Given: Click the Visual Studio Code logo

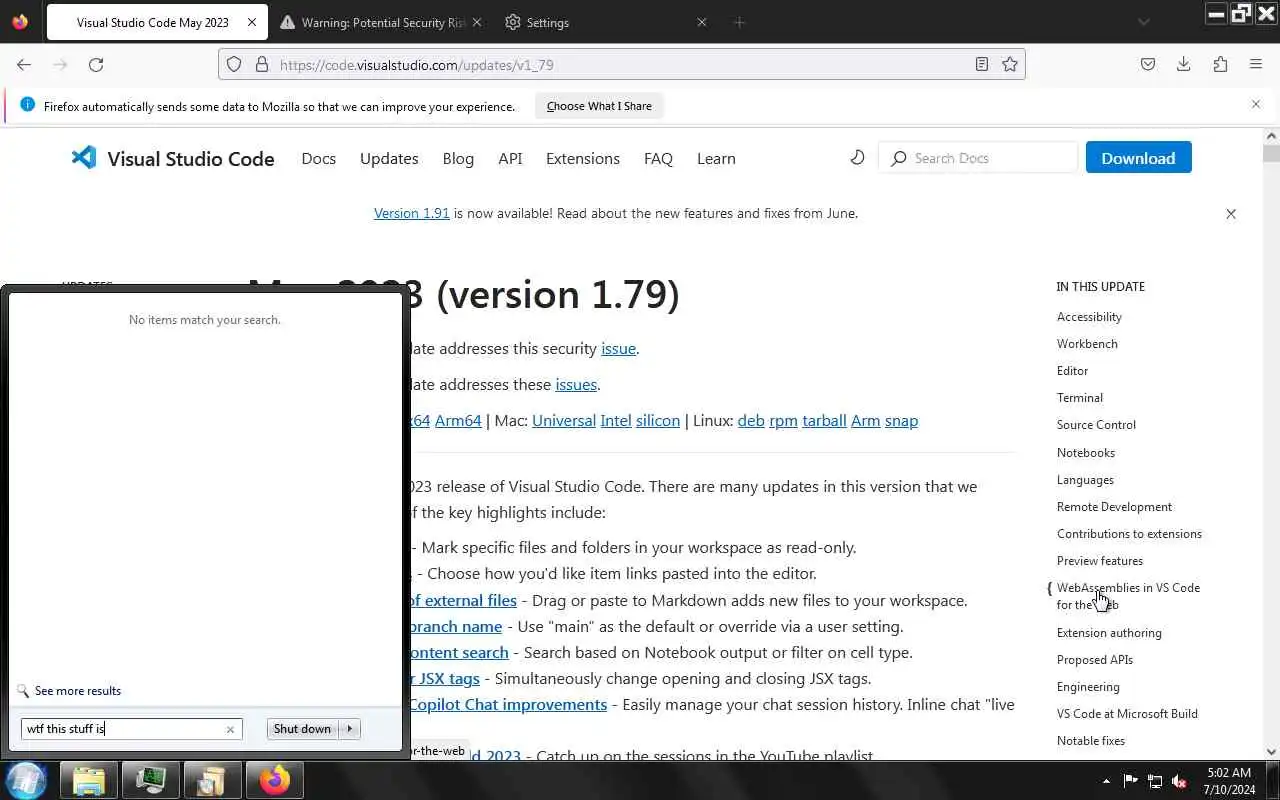Looking at the screenshot, I should (x=173, y=158).
